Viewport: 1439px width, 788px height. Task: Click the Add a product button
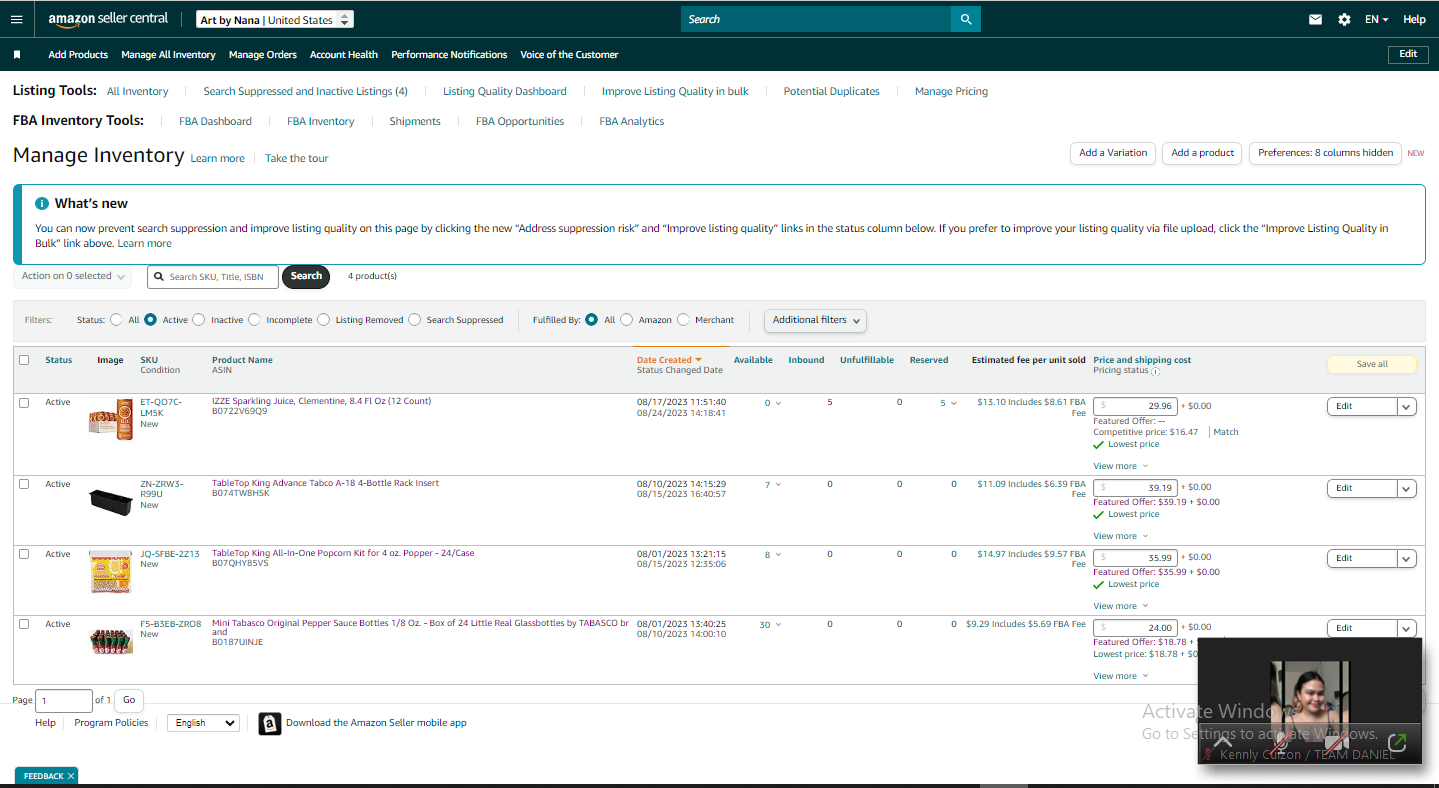(x=1203, y=153)
